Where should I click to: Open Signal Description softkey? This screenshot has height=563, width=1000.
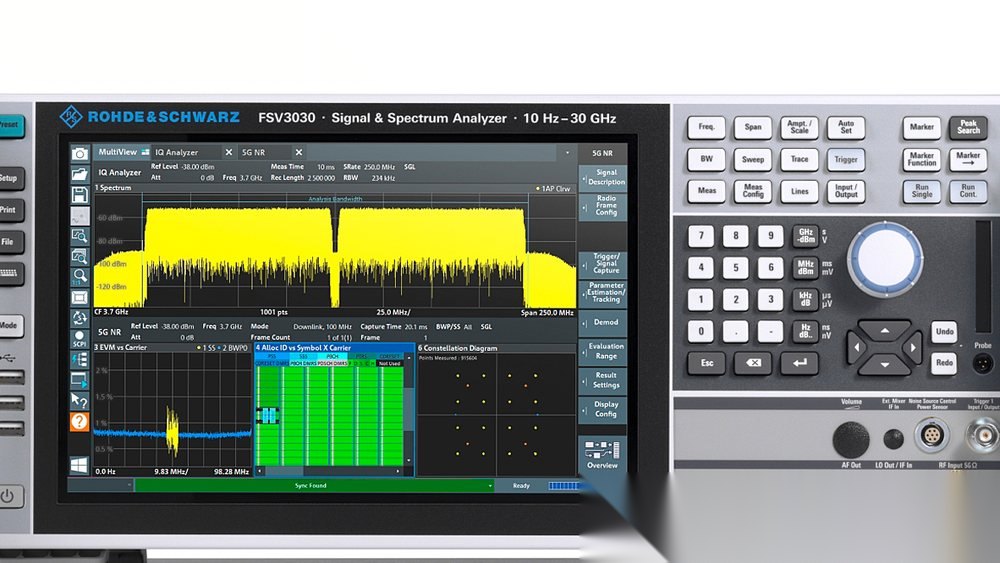coord(603,177)
